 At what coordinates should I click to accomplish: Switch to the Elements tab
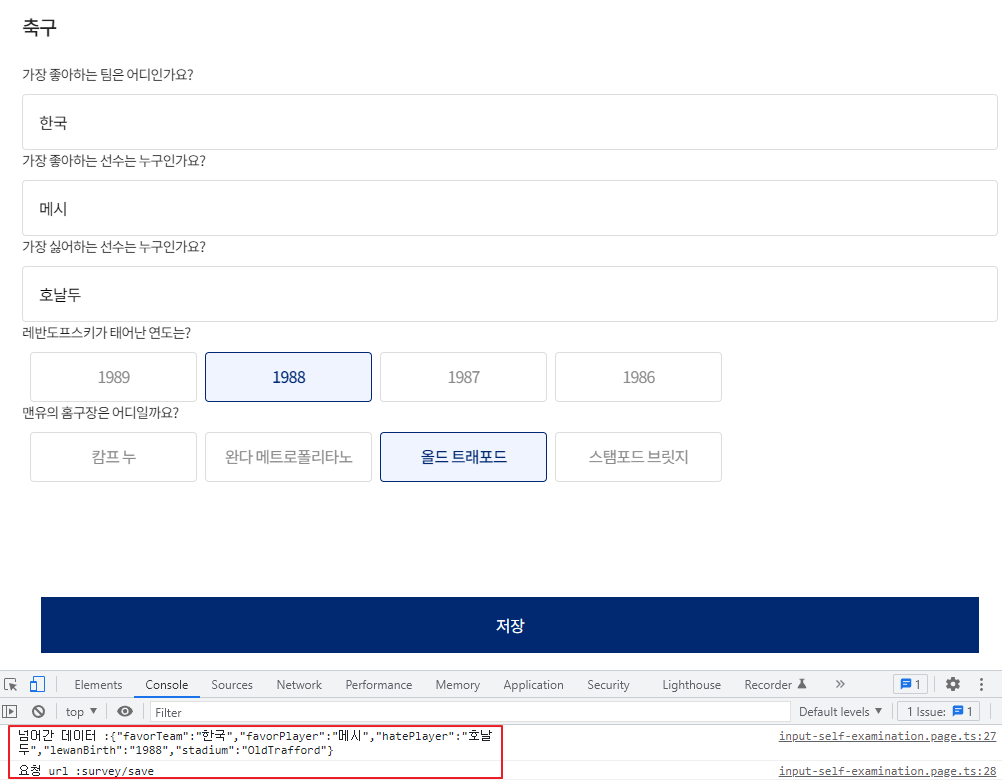98,684
